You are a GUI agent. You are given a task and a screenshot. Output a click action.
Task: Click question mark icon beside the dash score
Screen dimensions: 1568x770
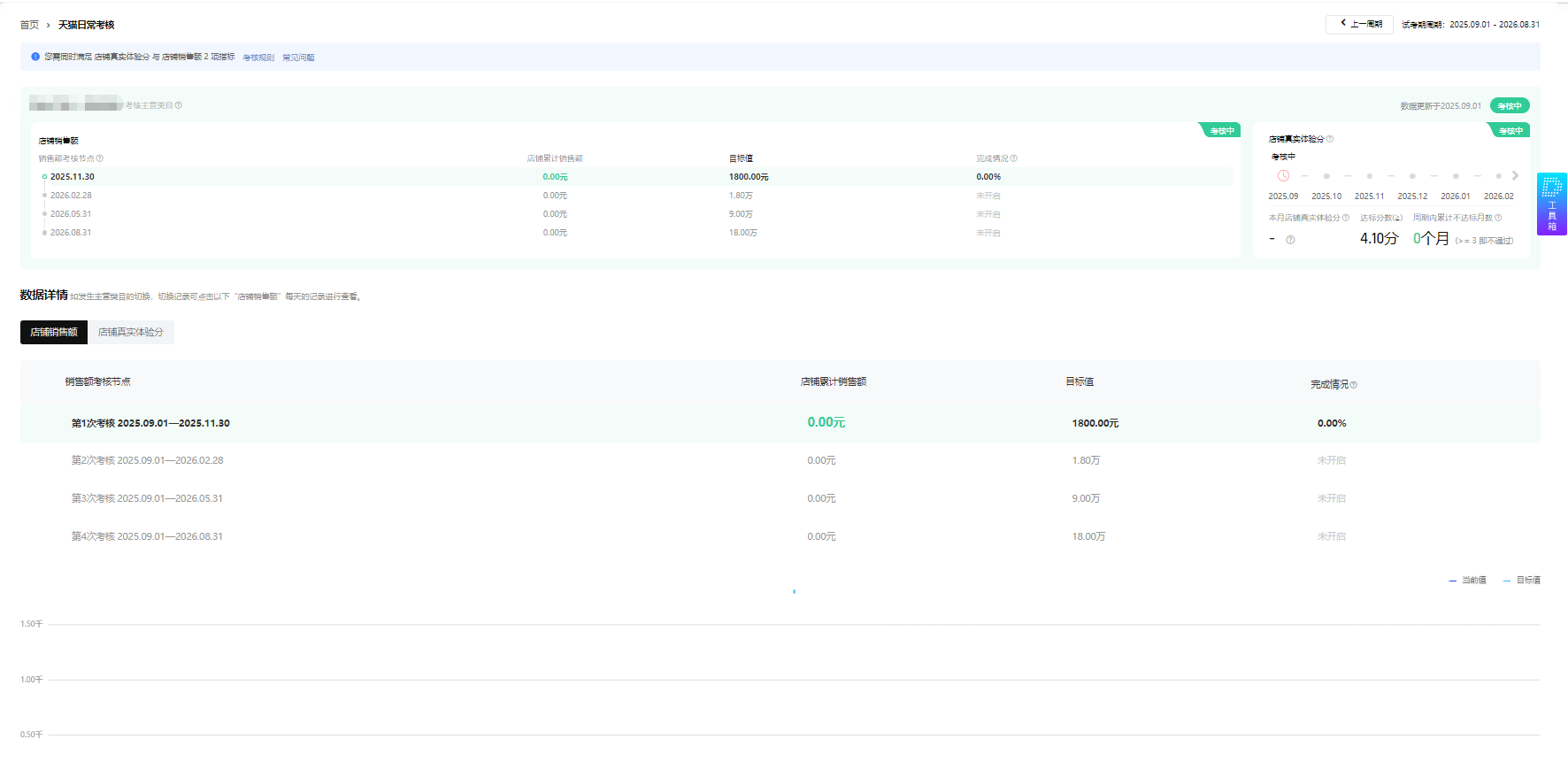click(x=1290, y=240)
